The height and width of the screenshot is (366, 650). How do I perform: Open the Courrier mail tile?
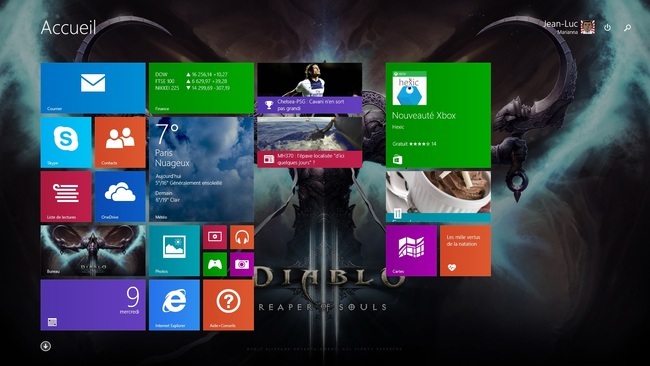[93, 88]
